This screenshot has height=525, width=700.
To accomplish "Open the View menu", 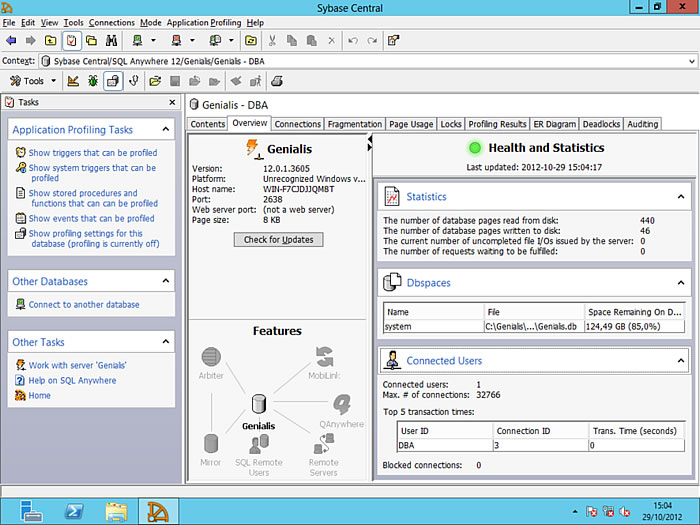I will [x=49, y=22].
